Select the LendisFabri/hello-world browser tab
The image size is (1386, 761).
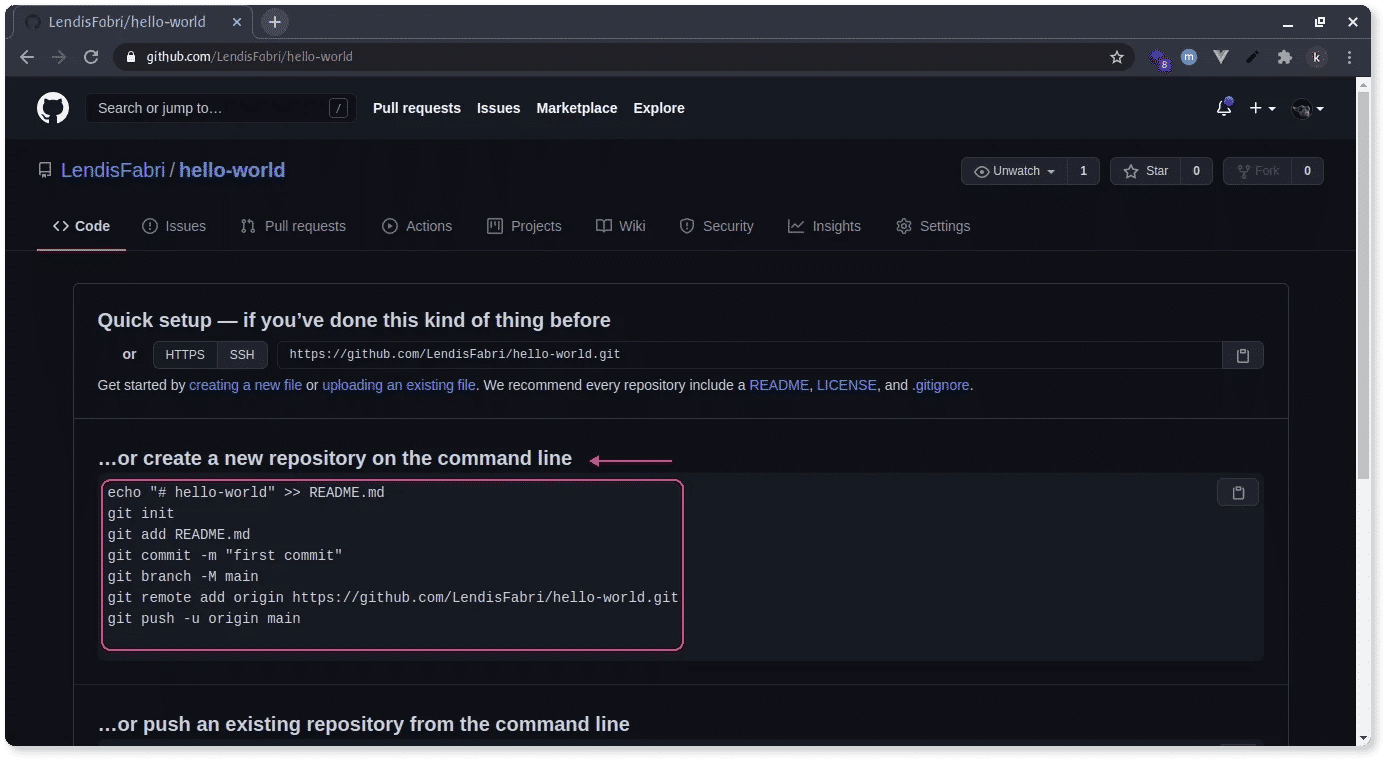click(x=132, y=22)
